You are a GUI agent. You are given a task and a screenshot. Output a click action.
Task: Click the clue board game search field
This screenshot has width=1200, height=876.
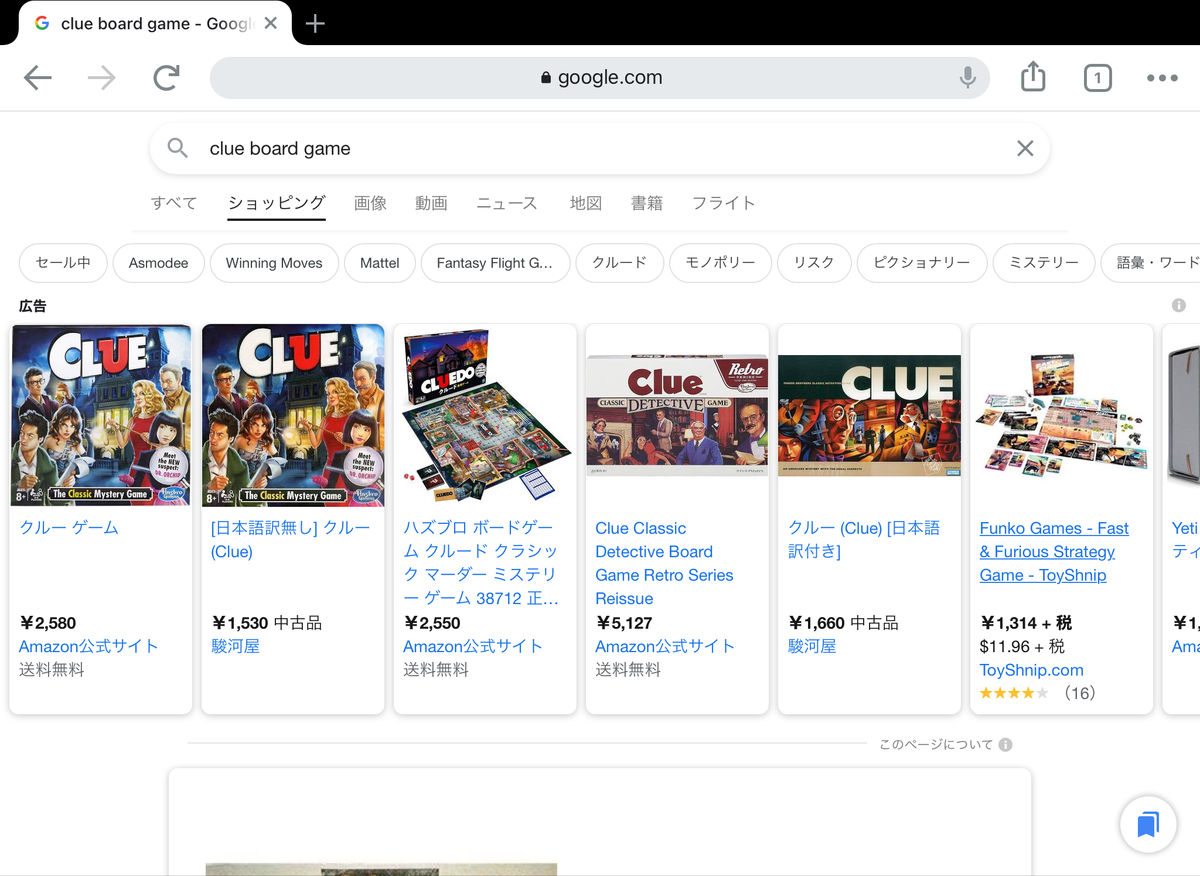click(x=600, y=148)
